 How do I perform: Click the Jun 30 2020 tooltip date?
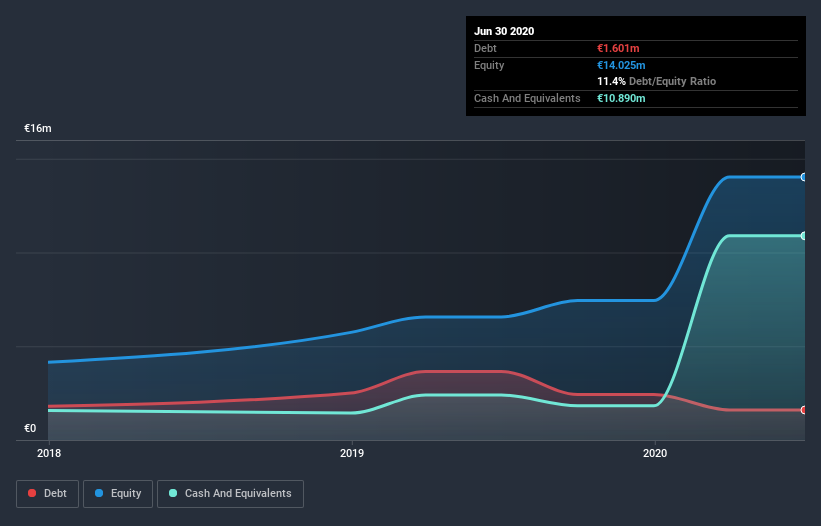click(504, 31)
